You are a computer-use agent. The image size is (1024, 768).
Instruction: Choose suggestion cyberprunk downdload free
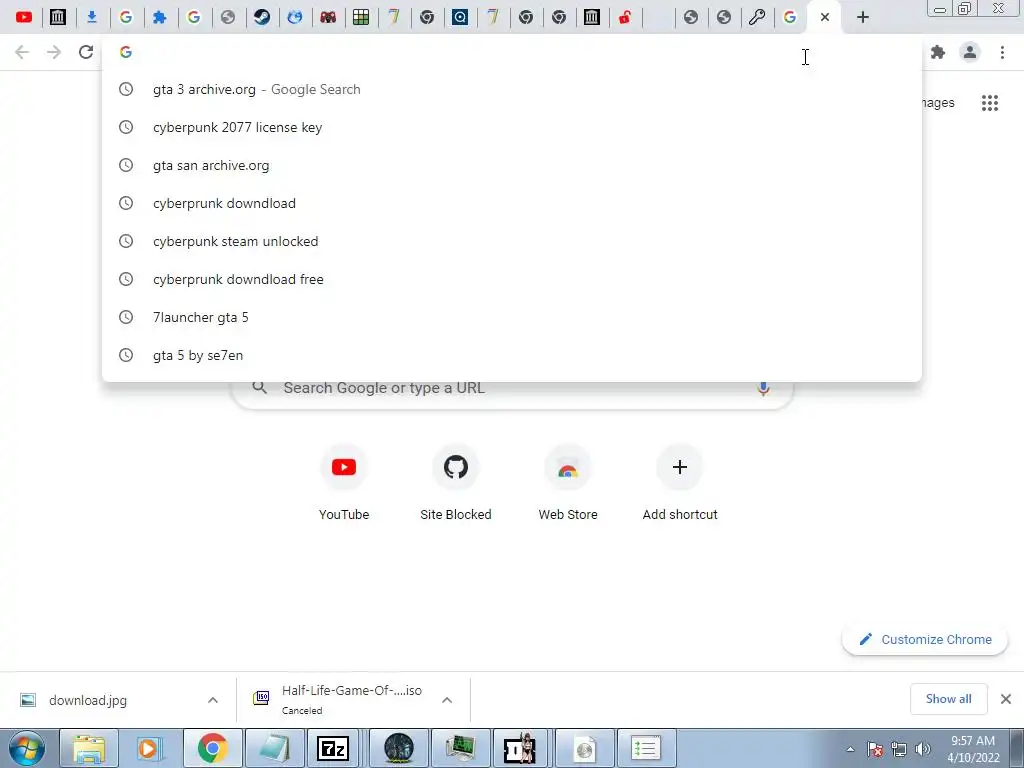coord(511,279)
